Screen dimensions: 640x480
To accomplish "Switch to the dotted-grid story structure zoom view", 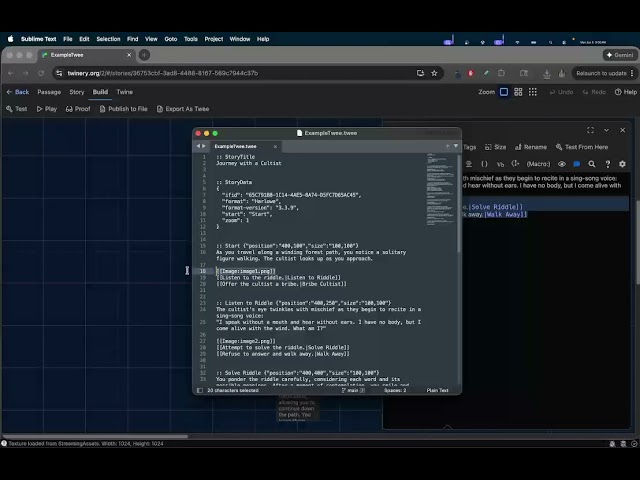I will (533, 92).
